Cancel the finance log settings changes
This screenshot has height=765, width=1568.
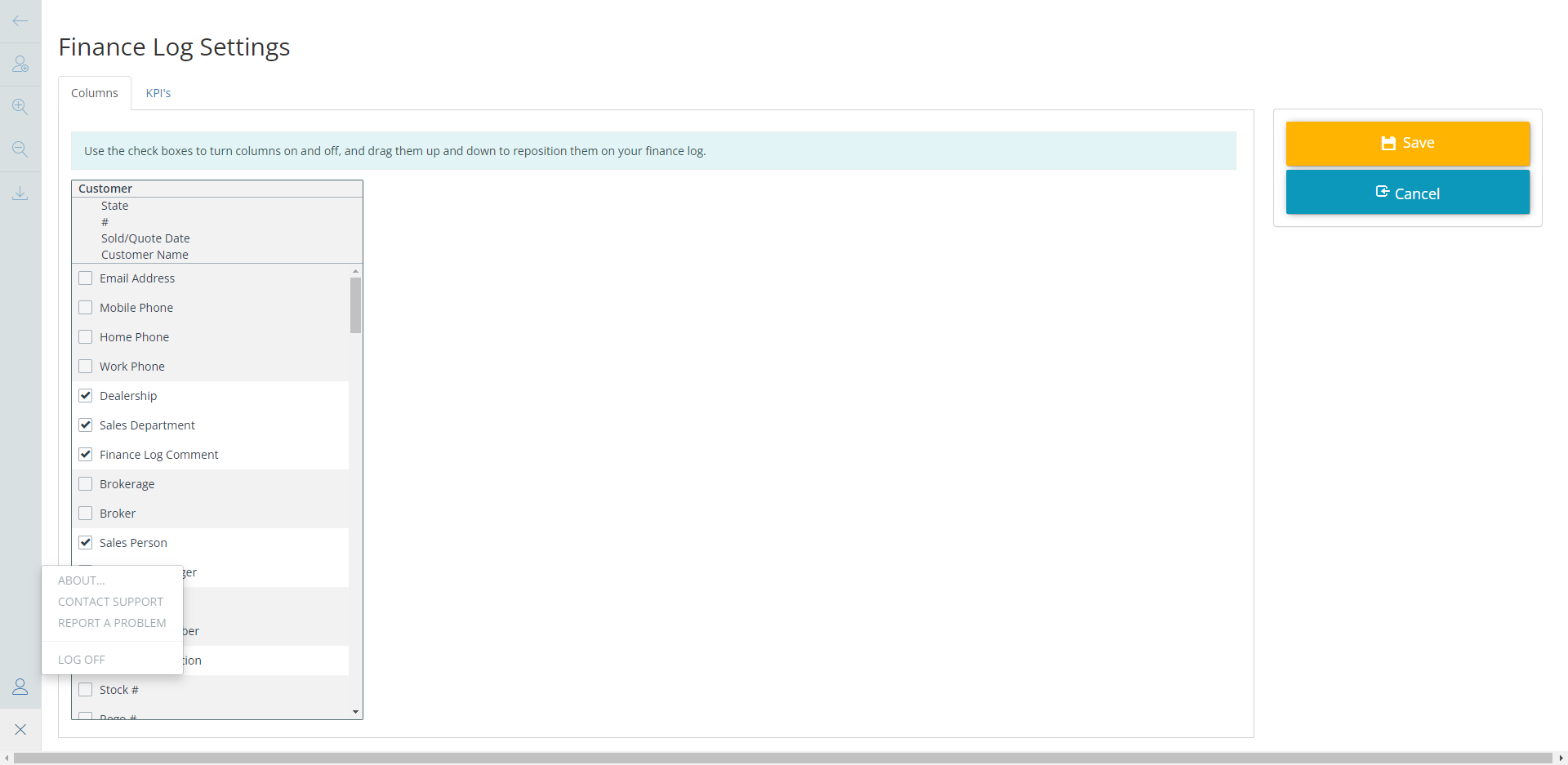click(x=1408, y=193)
